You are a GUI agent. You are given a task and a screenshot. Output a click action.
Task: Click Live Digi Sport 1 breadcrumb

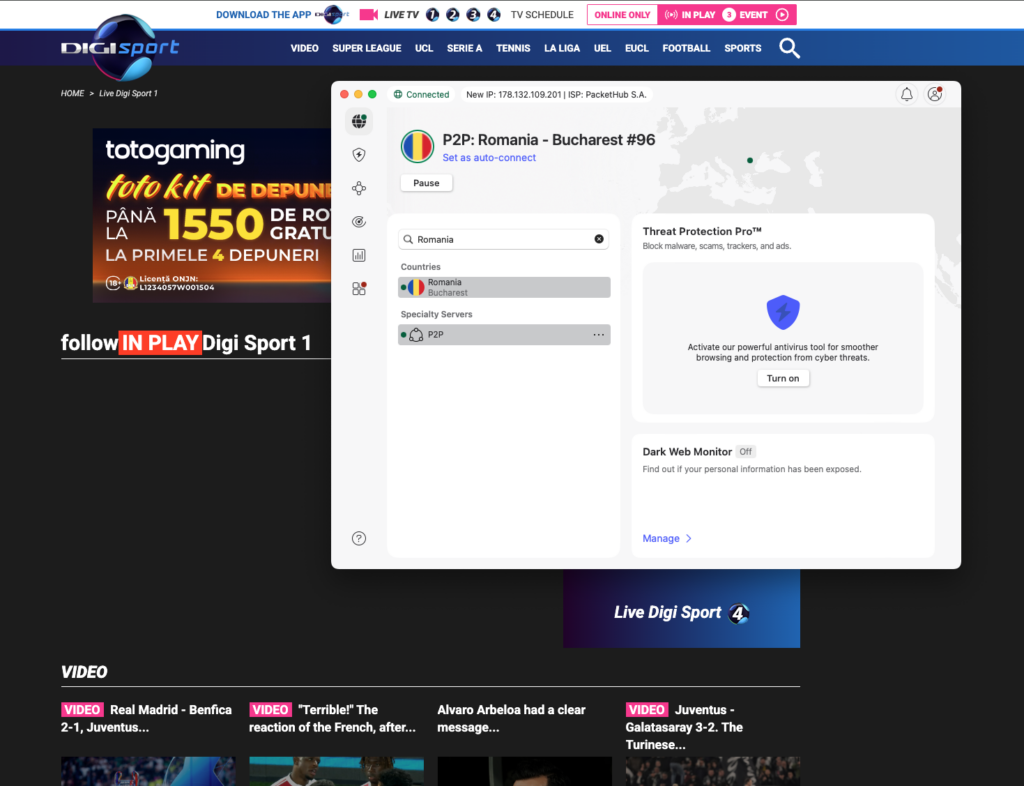pos(128,93)
